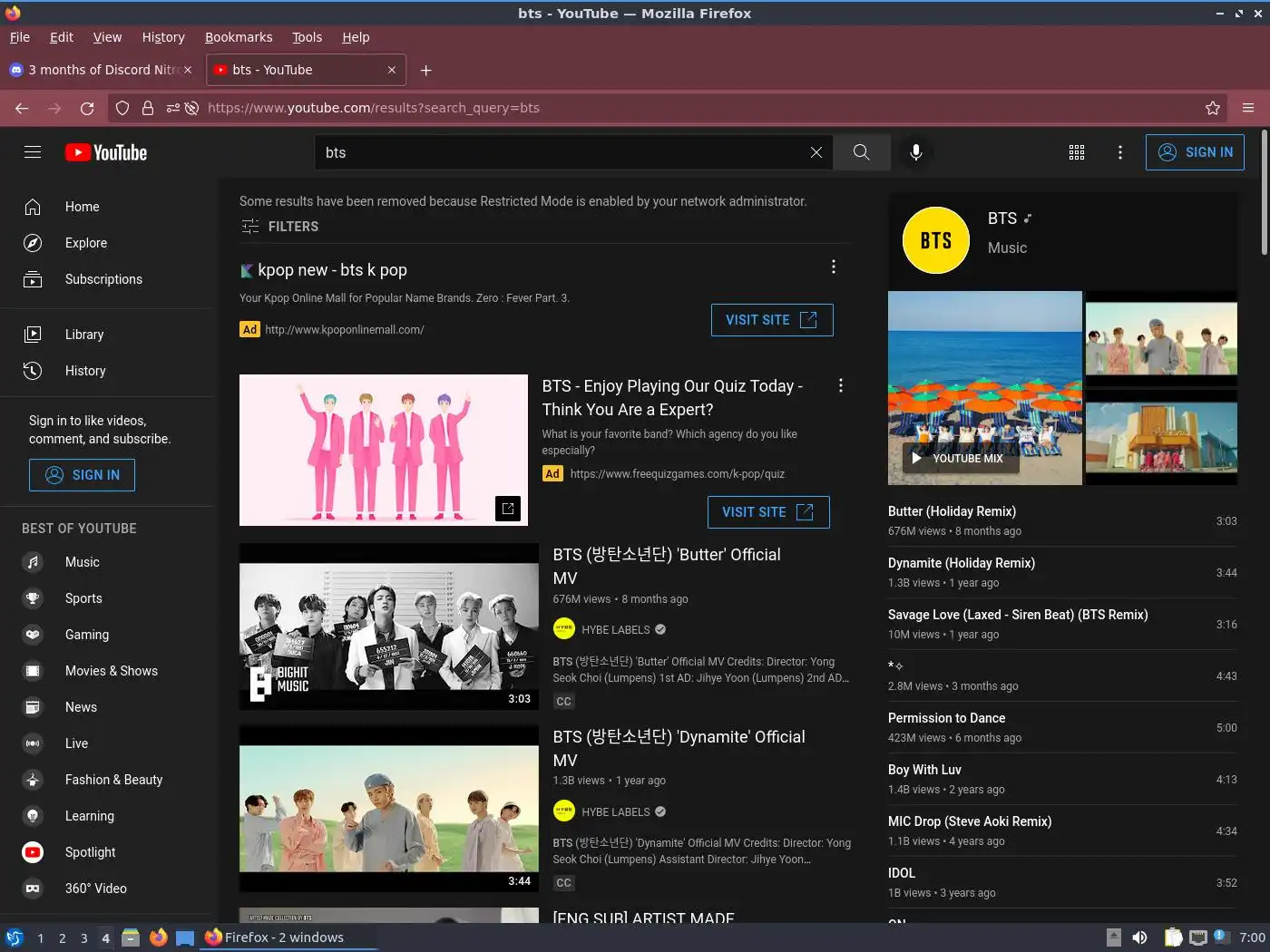Open YouTube settings three-dot menu in header
The image size is (1270, 952).
click(x=1120, y=152)
